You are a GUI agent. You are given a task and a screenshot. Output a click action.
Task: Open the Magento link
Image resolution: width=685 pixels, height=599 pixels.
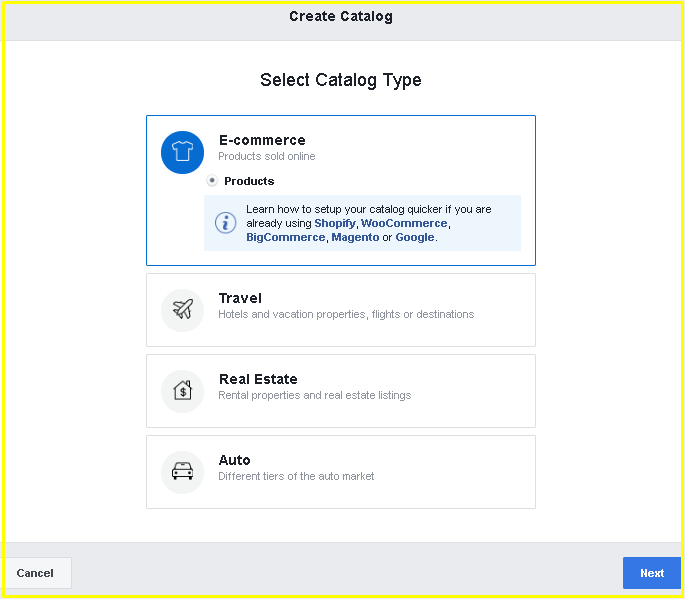(355, 237)
